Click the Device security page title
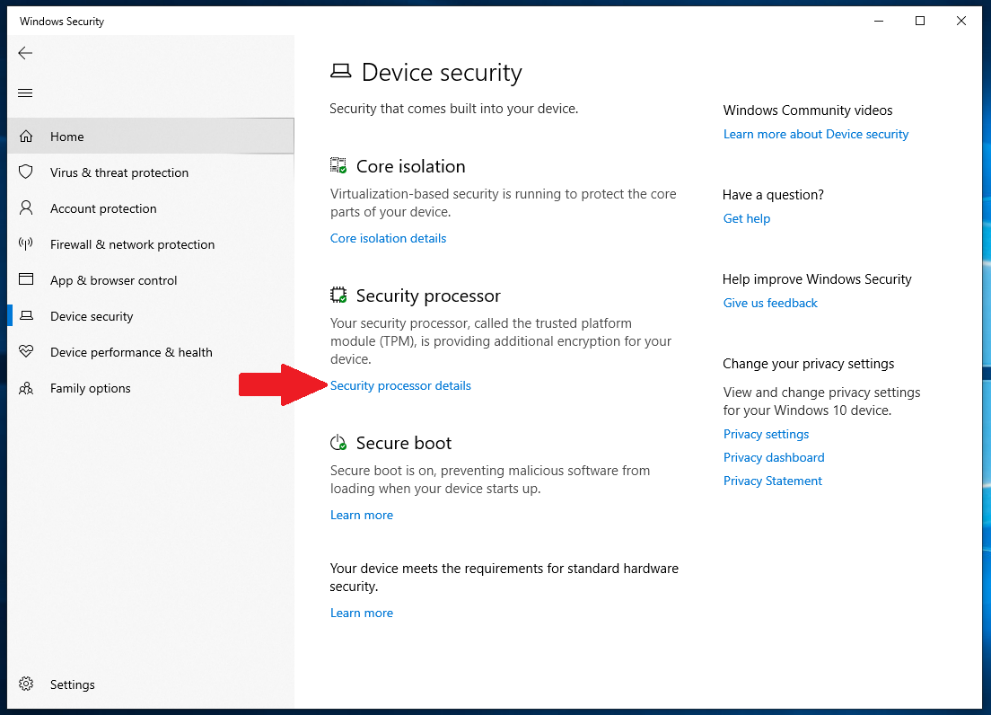 click(x=442, y=73)
